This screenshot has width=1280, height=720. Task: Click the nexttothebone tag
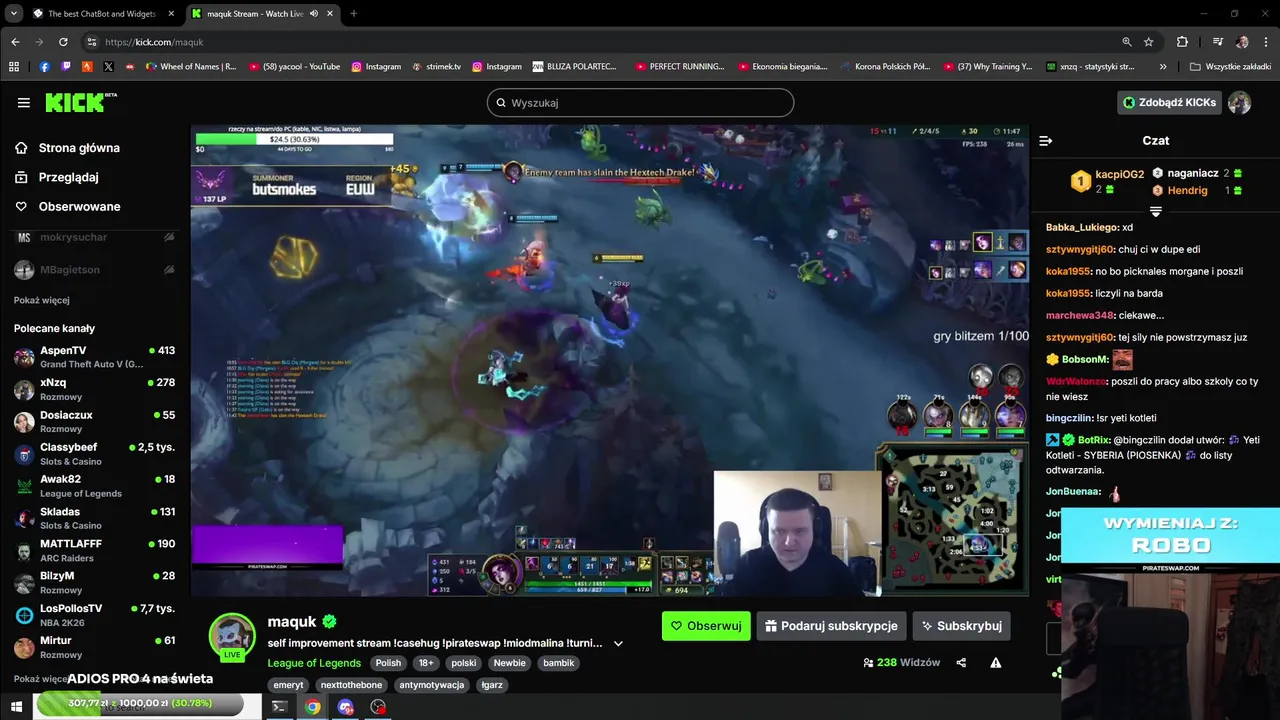pos(351,685)
